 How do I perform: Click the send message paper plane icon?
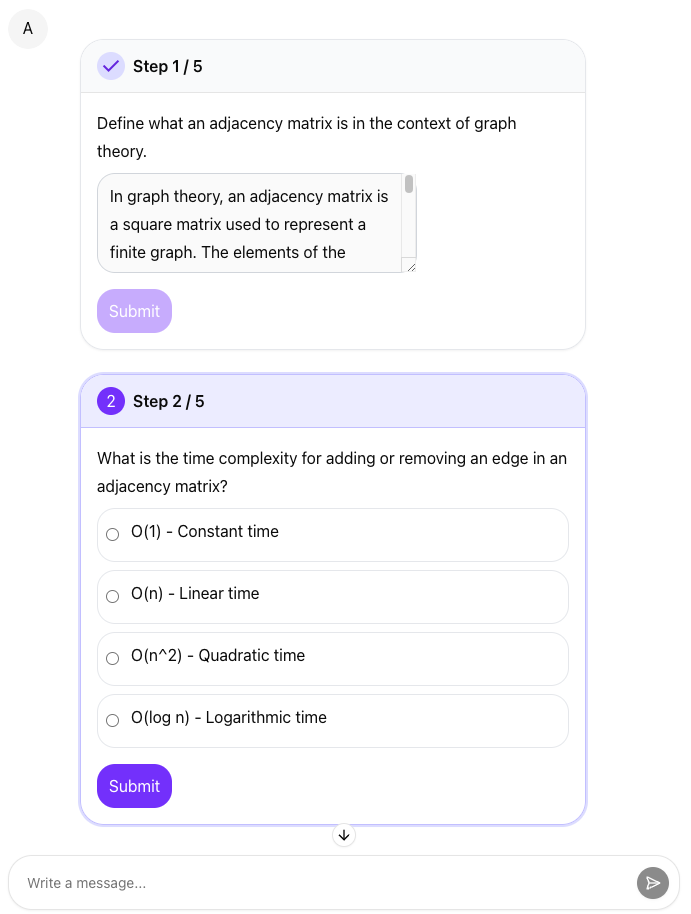(x=653, y=883)
